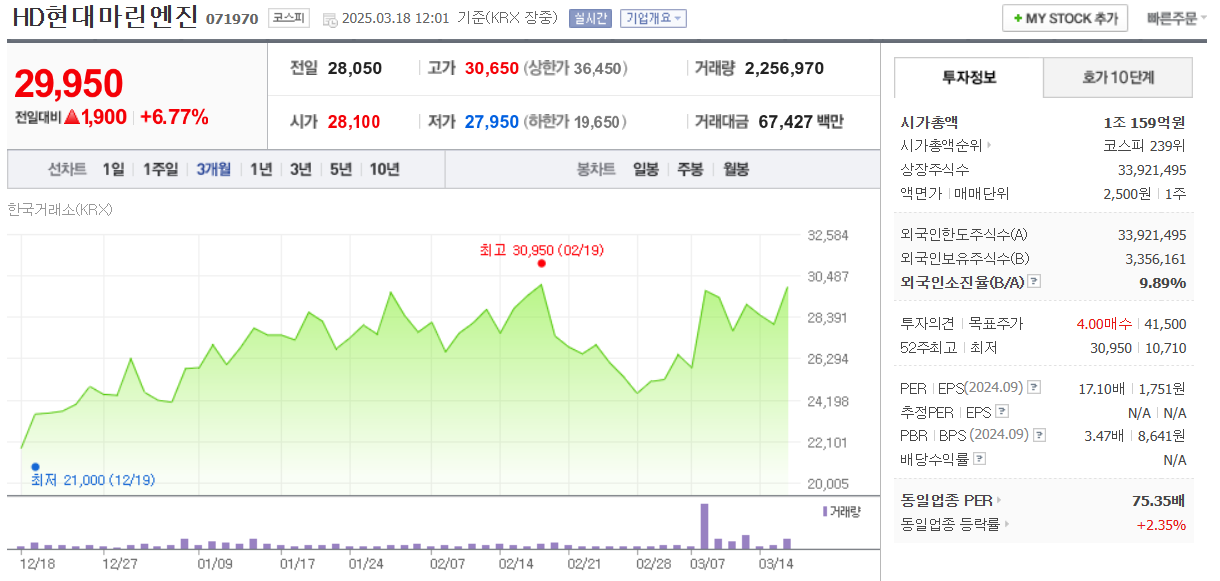Select the 1일 line chart period
The image size is (1220, 581).
coord(114,169)
